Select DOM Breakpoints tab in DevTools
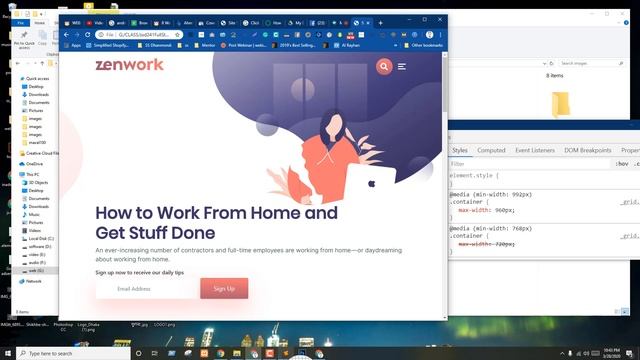Image resolution: width=640 pixels, height=360 pixels. (587, 150)
